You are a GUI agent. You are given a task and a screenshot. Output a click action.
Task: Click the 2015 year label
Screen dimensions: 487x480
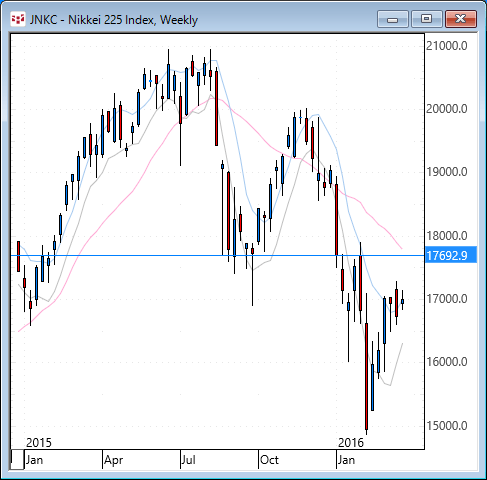click(39, 443)
